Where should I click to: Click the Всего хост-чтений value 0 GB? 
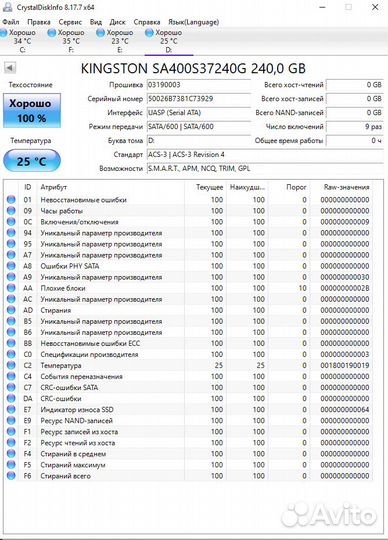click(355, 85)
